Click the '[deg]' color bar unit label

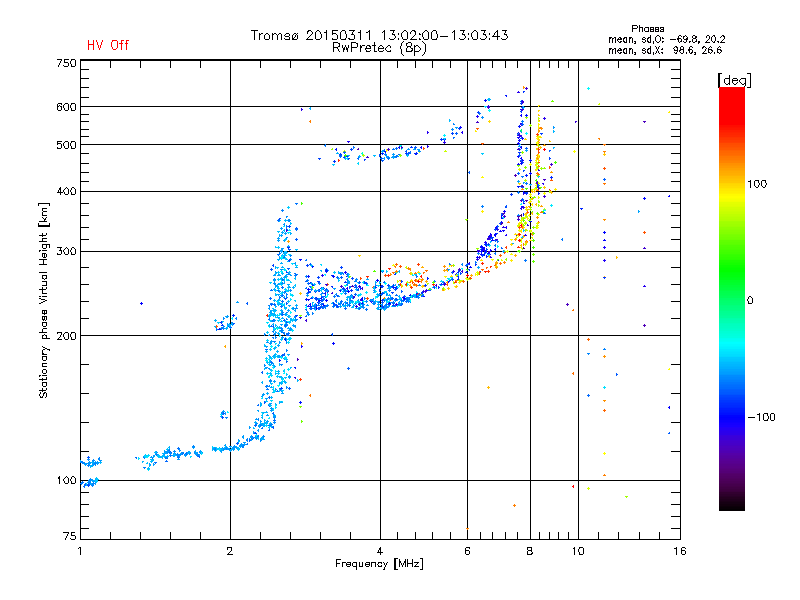(x=734, y=80)
